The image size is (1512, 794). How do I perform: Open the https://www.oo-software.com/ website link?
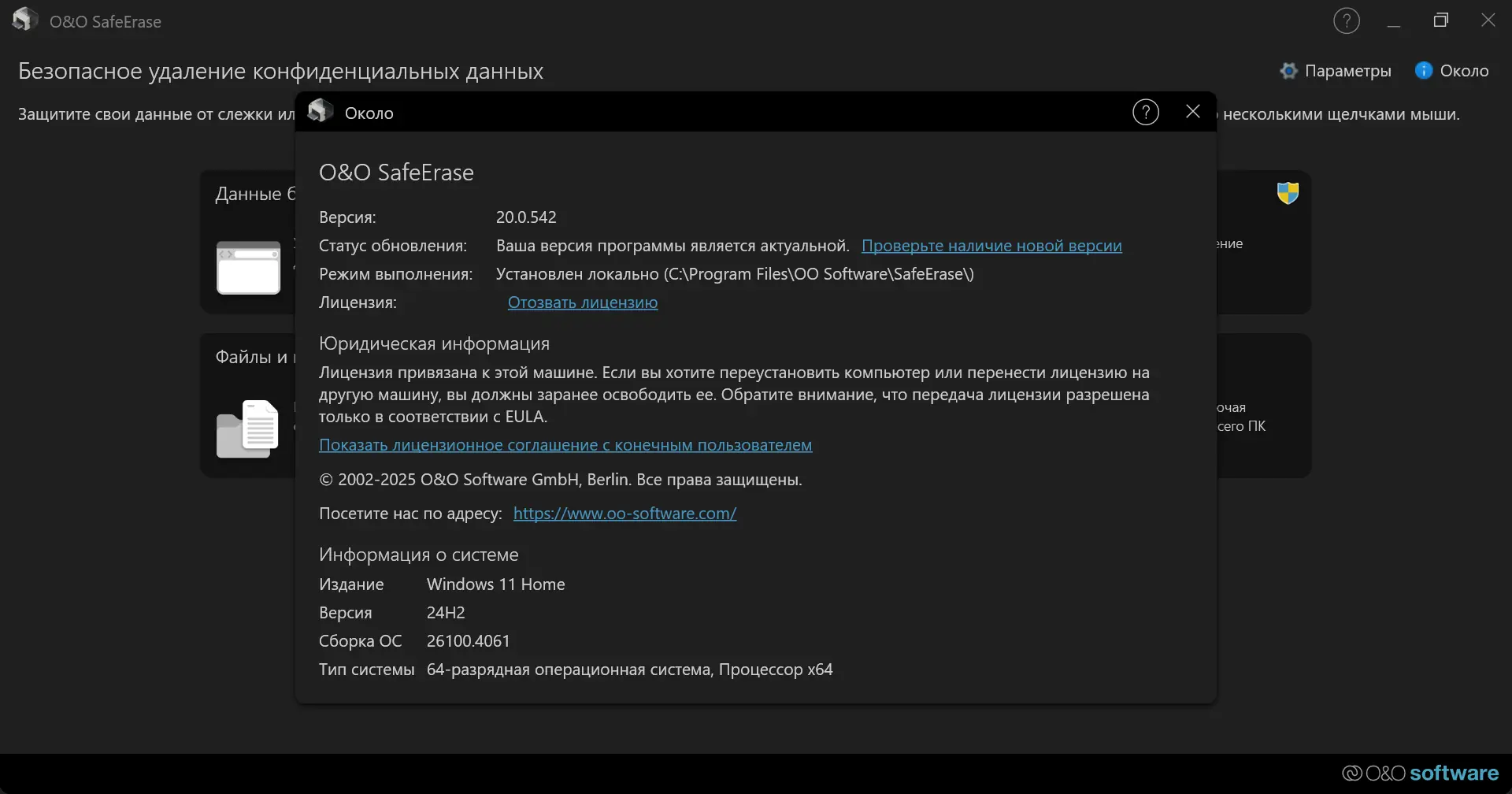(x=624, y=514)
